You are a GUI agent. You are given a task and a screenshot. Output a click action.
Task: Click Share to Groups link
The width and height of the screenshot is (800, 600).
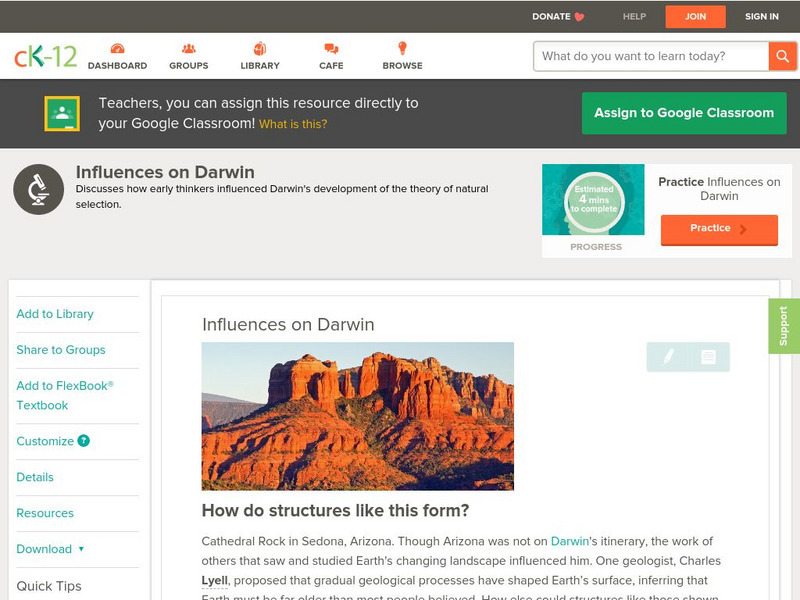coord(61,349)
